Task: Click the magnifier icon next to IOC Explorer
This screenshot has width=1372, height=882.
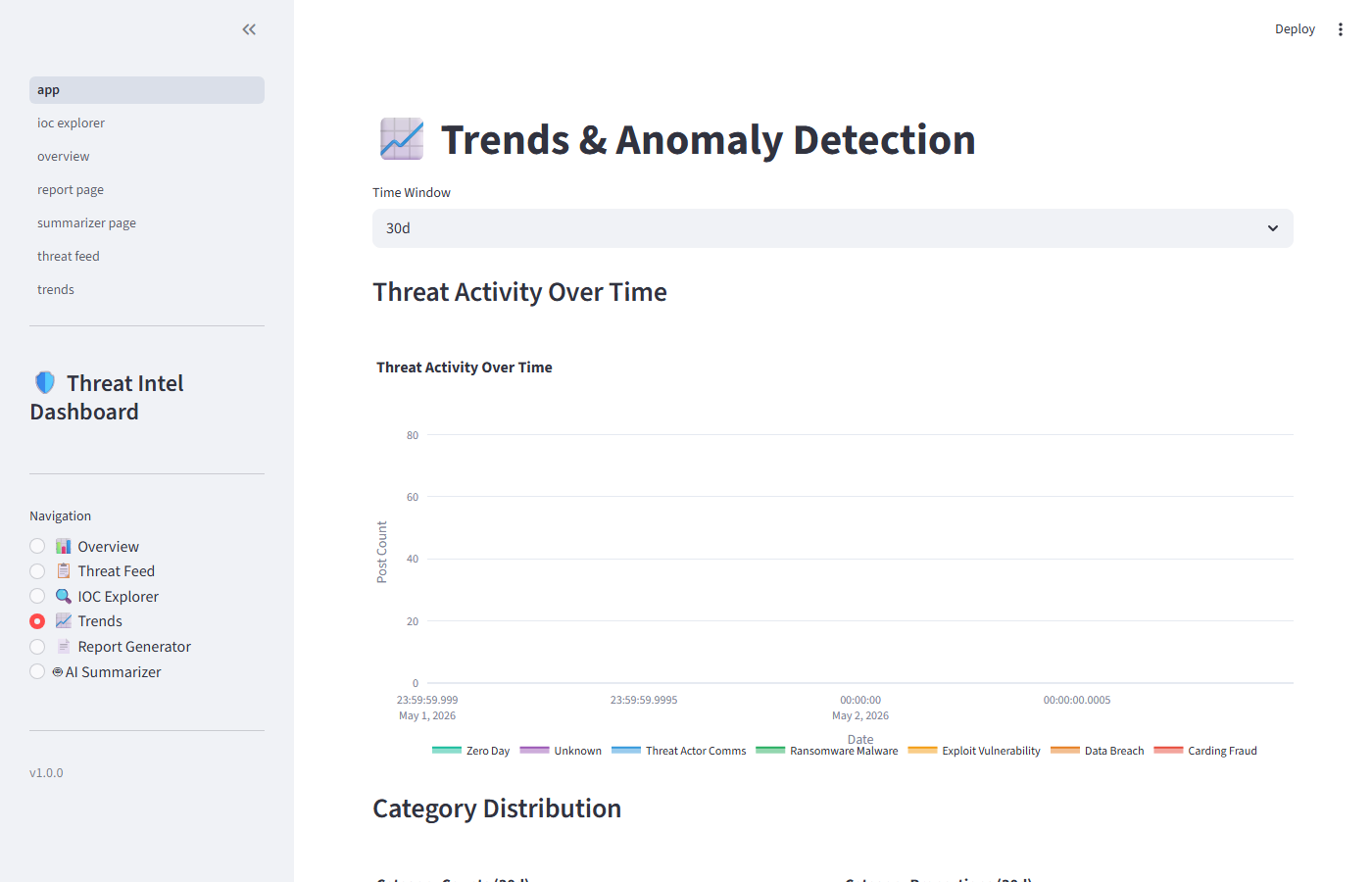Action: pyautogui.click(x=64, y=596)
